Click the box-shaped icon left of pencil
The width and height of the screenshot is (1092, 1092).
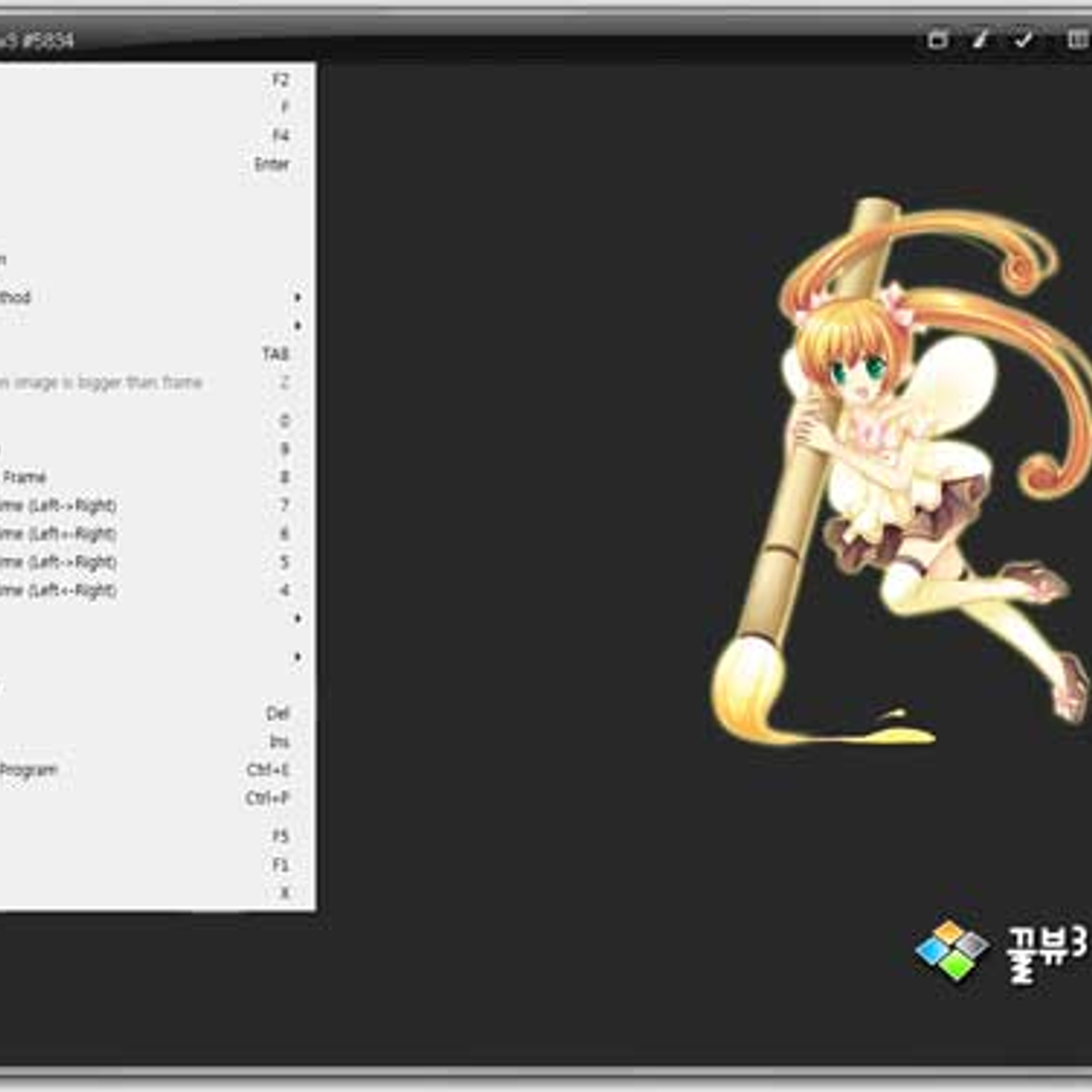pos(937,39)
